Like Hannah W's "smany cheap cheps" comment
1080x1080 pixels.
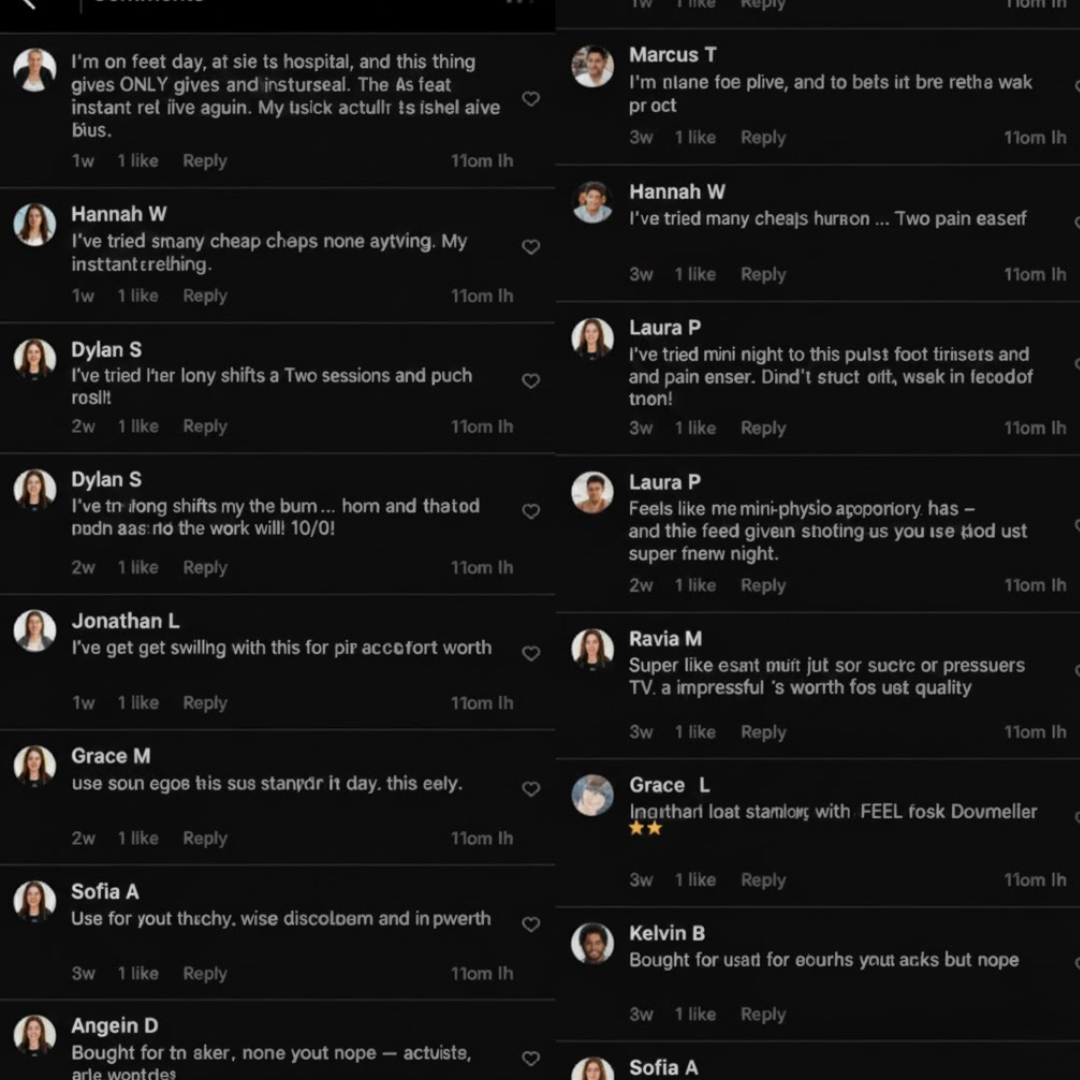[531, 247]
